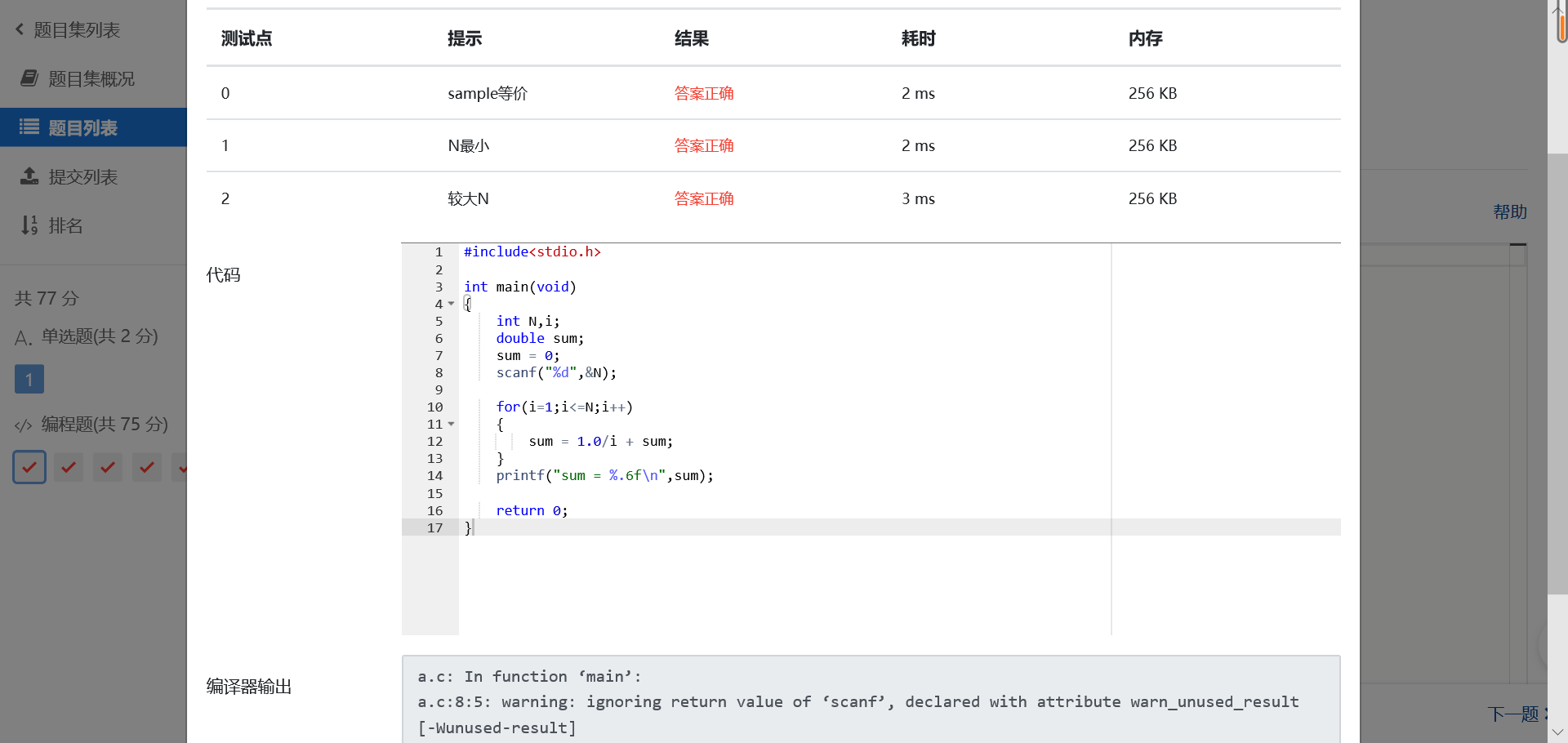The height and width of the screenshot is (743, 1568).
Task: Collapse the for-loop fold at line 11
Action: 451,424
